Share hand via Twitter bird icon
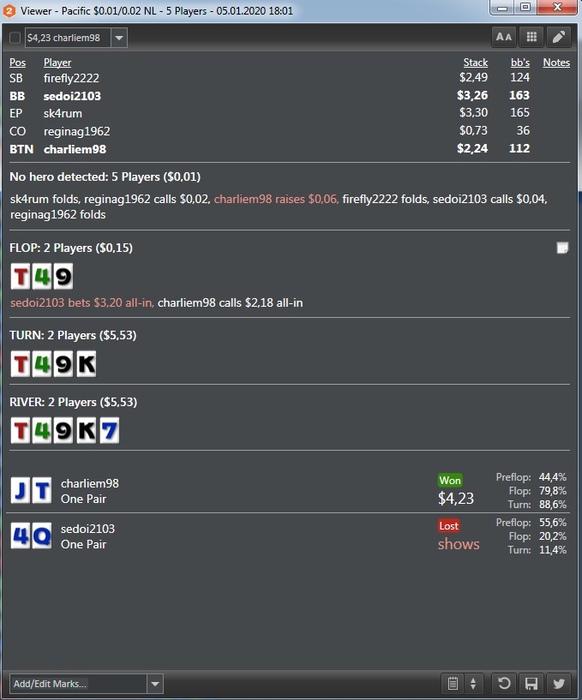Viewport: 582px width, 700px height. pyautogui.click(x=559, y=683)
